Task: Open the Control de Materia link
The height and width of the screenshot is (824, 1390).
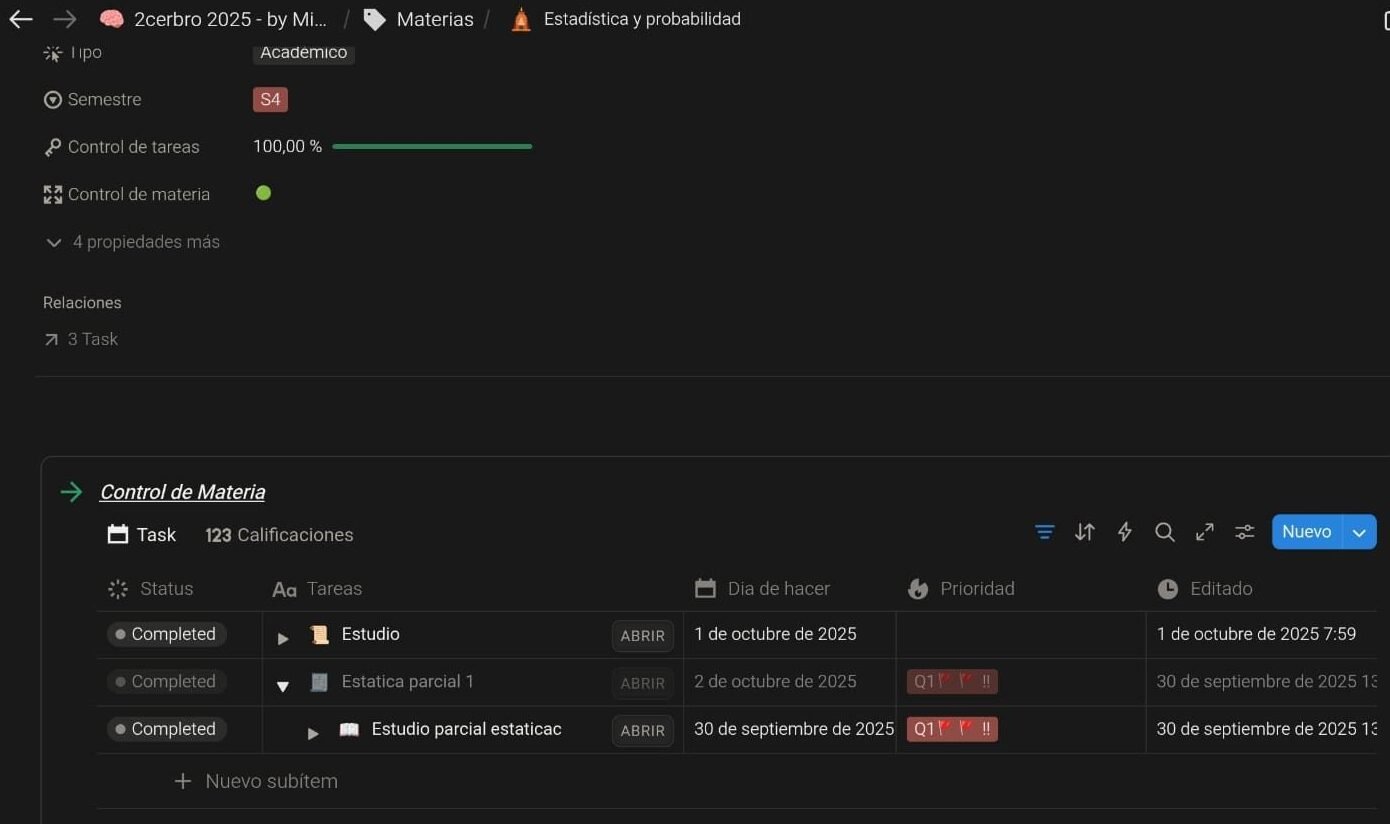Action: (182, 492)
